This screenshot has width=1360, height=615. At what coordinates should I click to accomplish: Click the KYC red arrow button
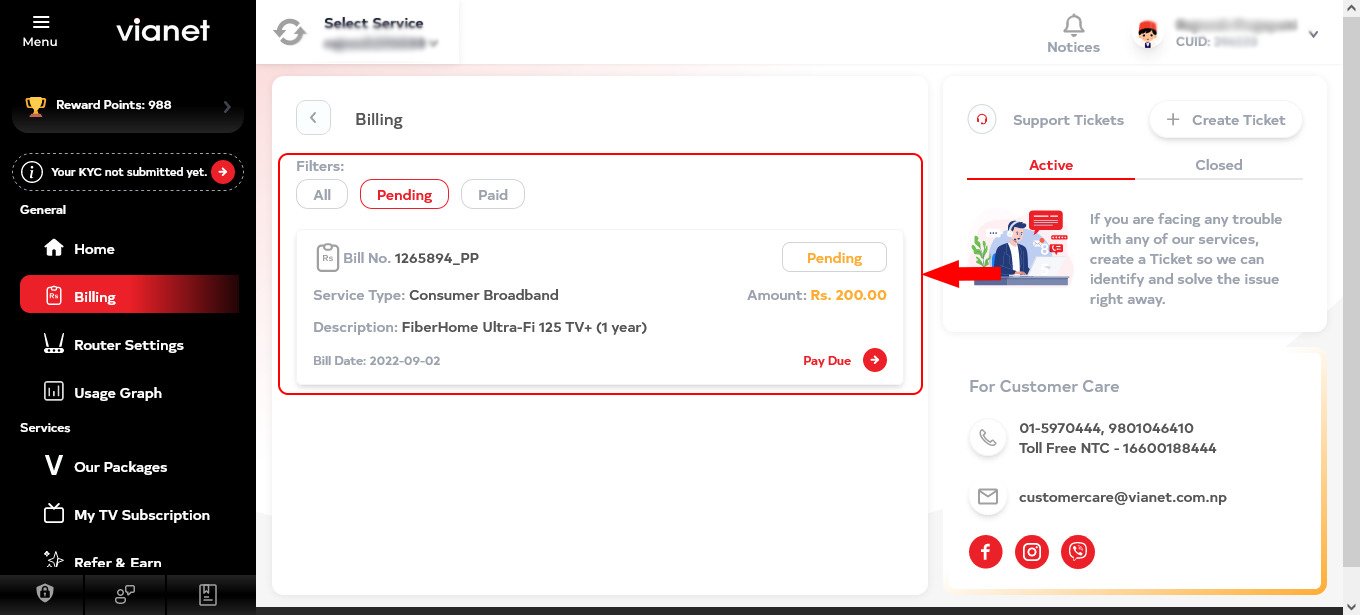[x=222, y=172]
